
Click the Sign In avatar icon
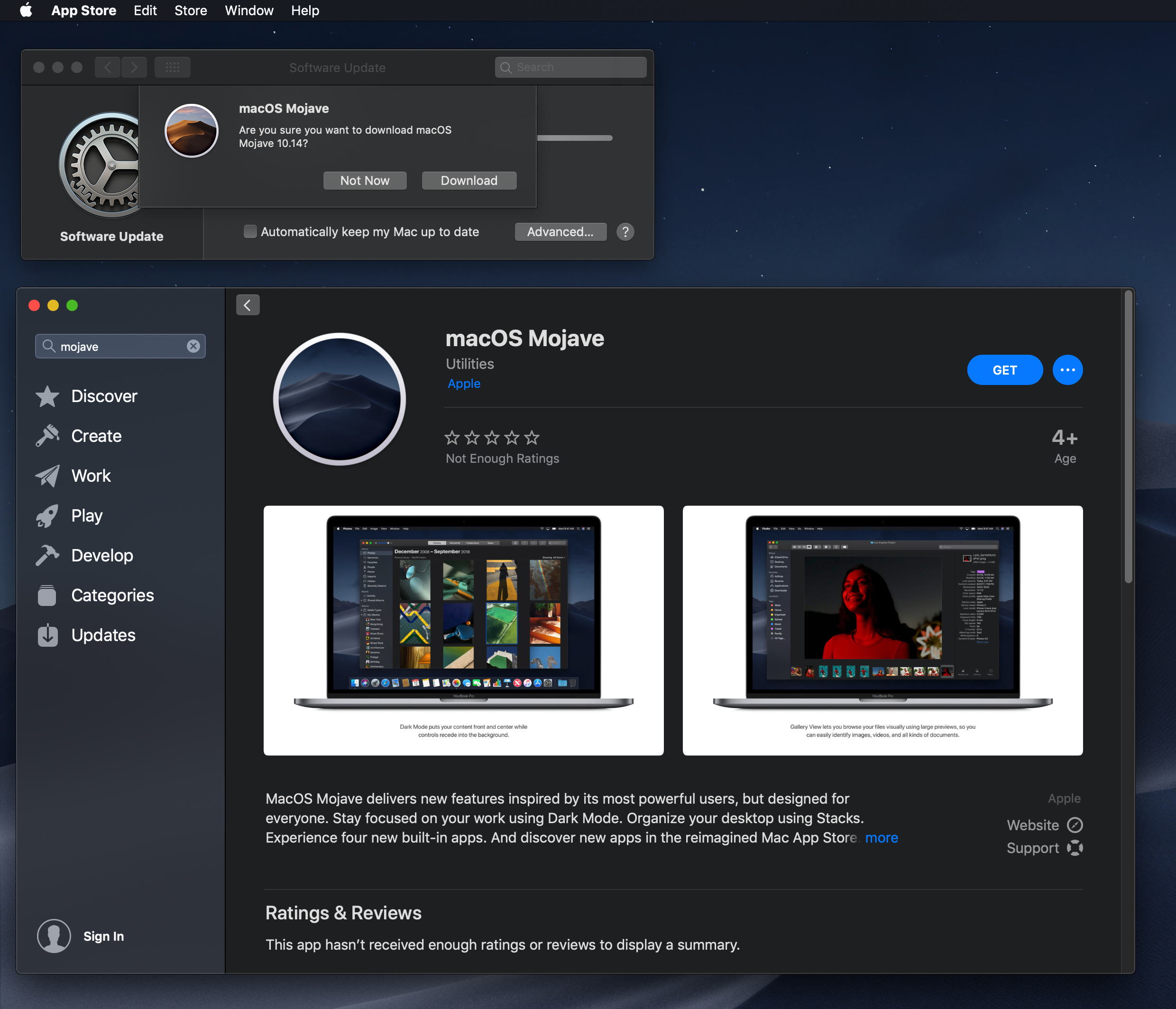[54, 936]
